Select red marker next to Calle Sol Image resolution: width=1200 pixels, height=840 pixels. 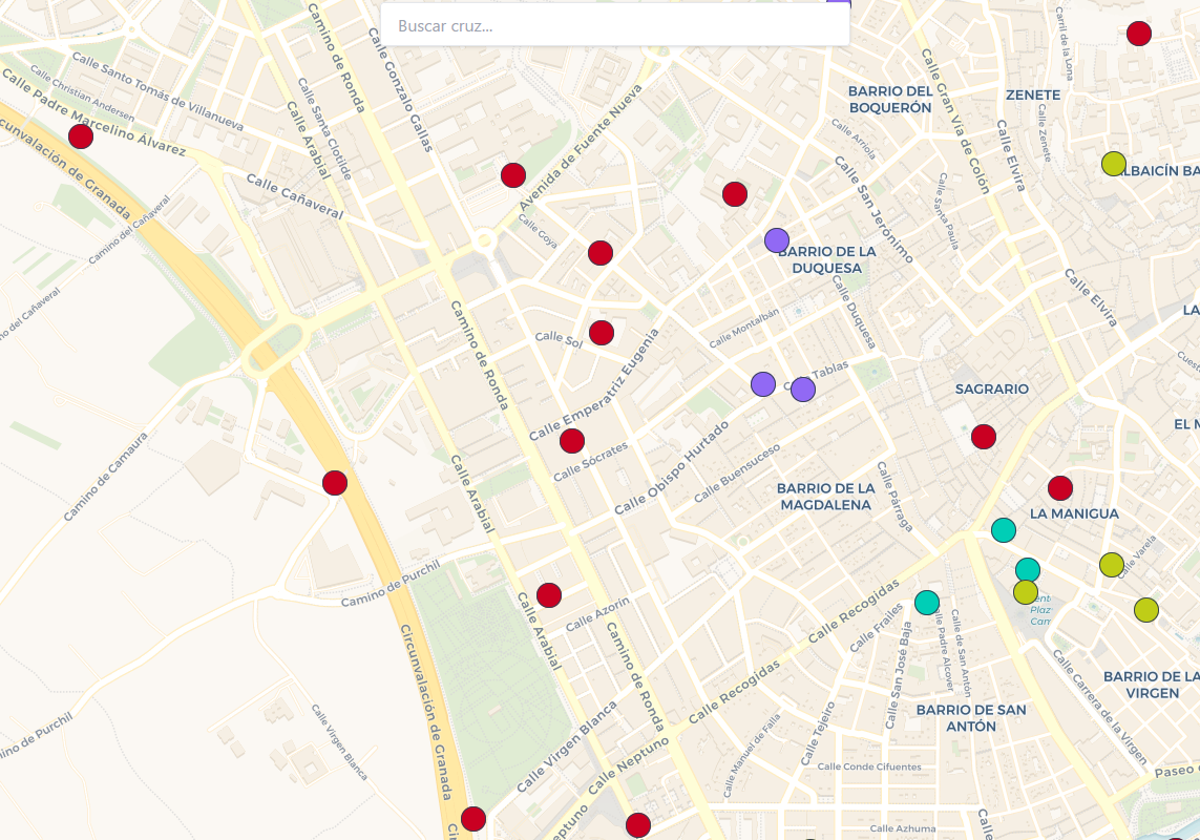coord(601,333)
